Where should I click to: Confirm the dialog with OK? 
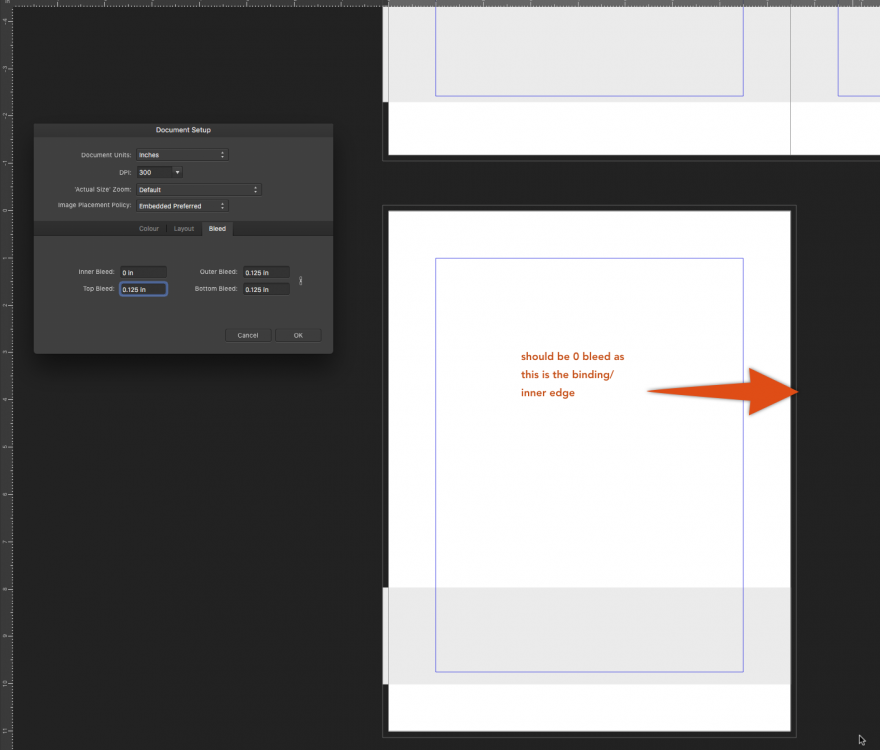298,335
